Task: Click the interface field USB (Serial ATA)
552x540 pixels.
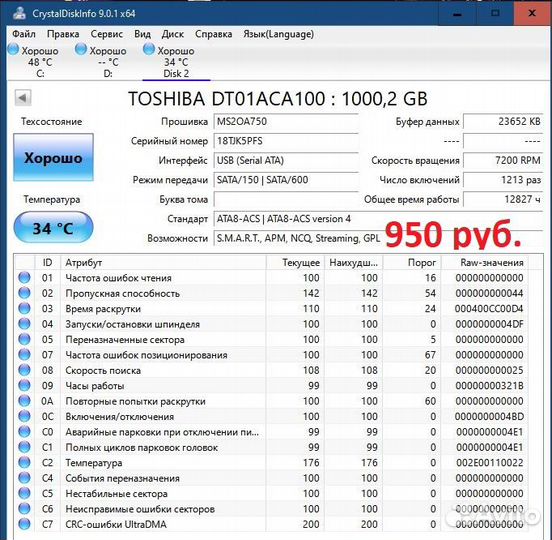Action: click(x=286, y=161)
